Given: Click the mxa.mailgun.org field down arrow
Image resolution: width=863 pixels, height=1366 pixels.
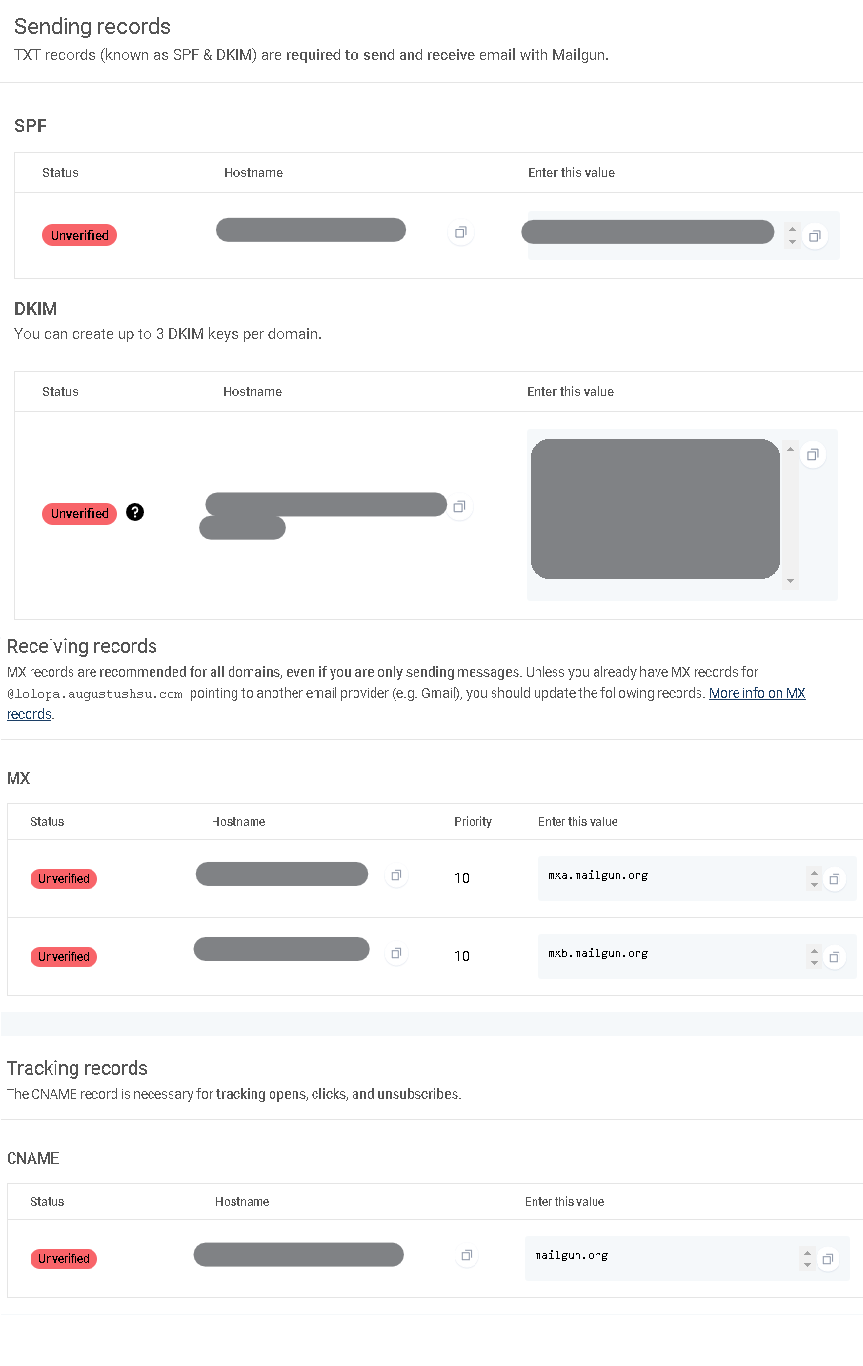Looking at the screenshot, I should [814, 885].
